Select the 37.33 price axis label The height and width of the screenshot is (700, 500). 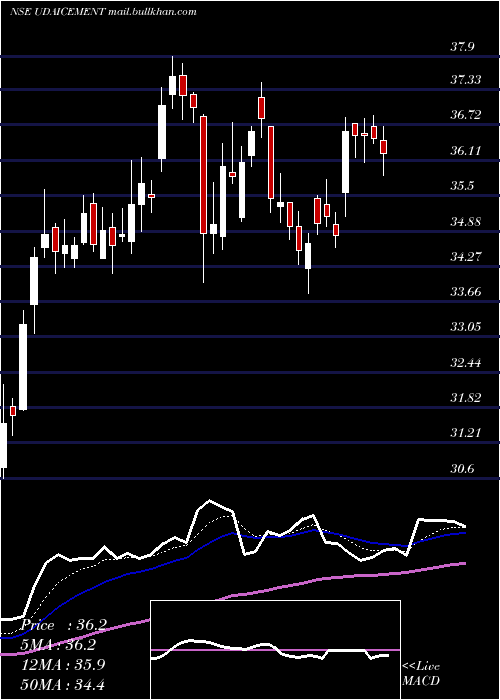(466, 80)
